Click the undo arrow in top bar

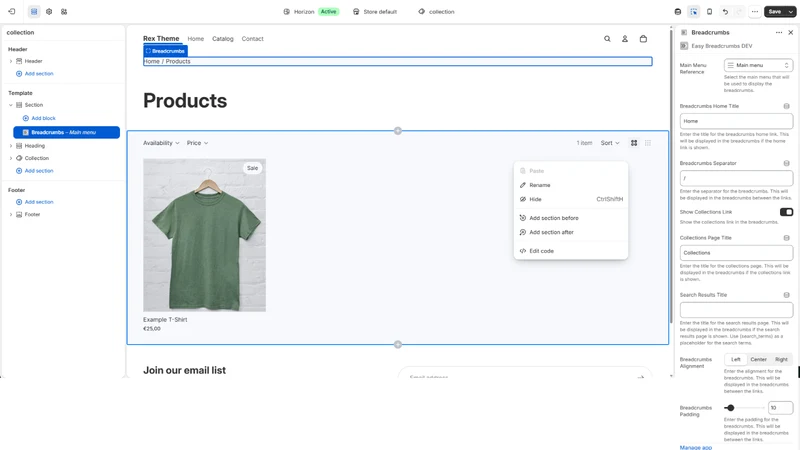725,11
